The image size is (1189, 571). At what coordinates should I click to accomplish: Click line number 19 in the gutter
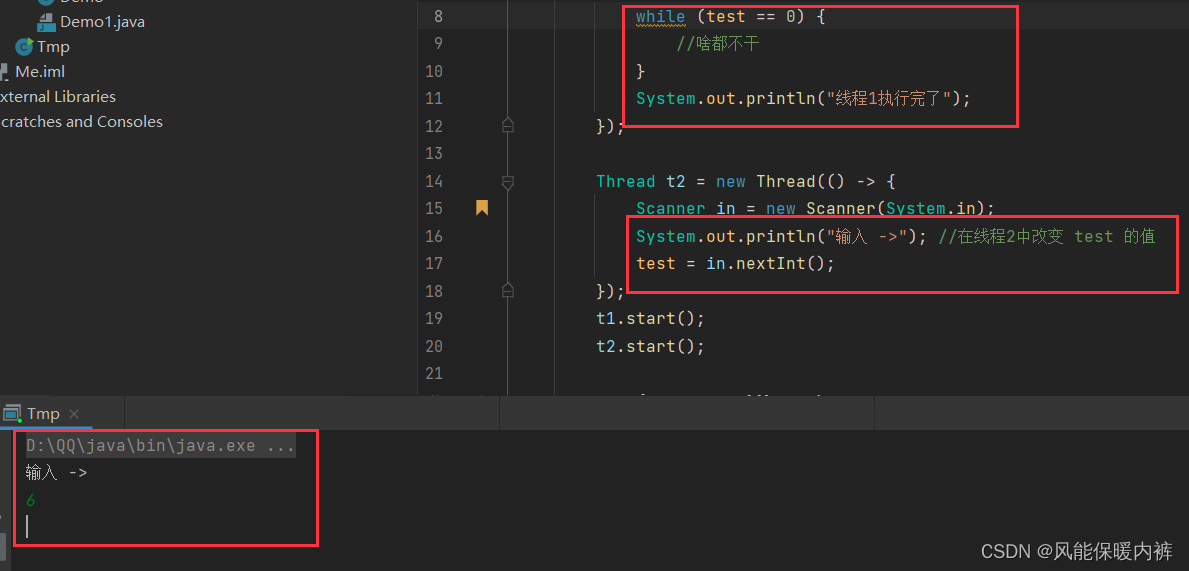coord(434,318)
